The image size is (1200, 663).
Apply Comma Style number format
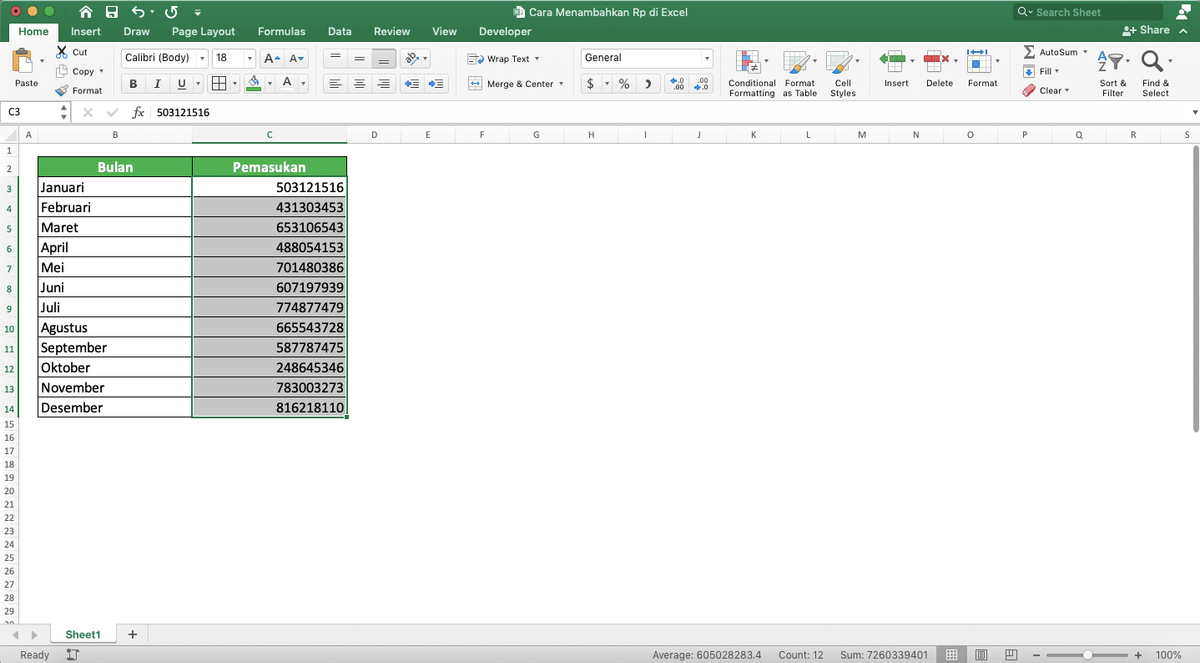point(650,84)
